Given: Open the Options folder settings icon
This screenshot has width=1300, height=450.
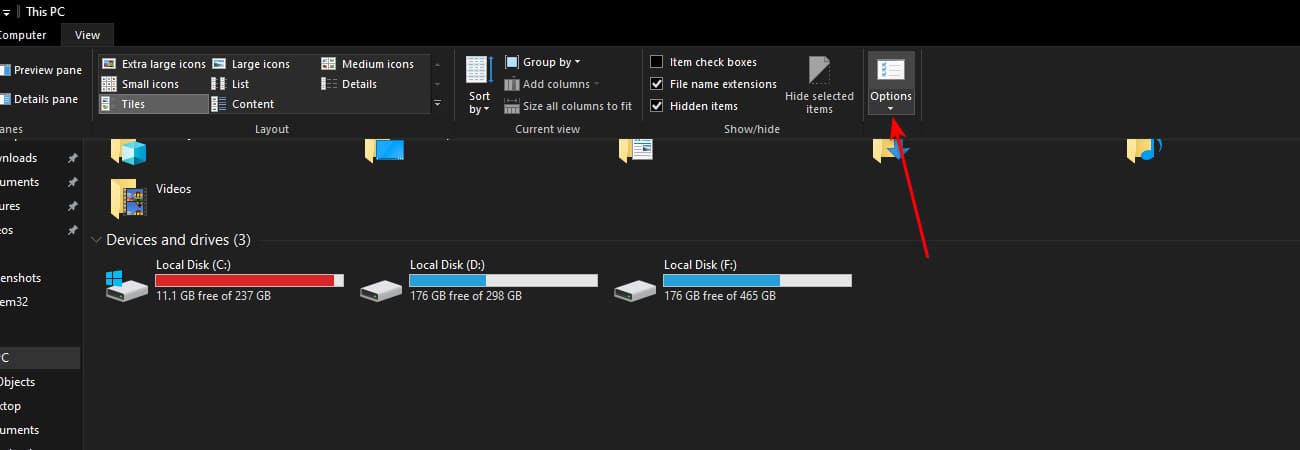Looking at the screenshot, I should coord(890,72).
